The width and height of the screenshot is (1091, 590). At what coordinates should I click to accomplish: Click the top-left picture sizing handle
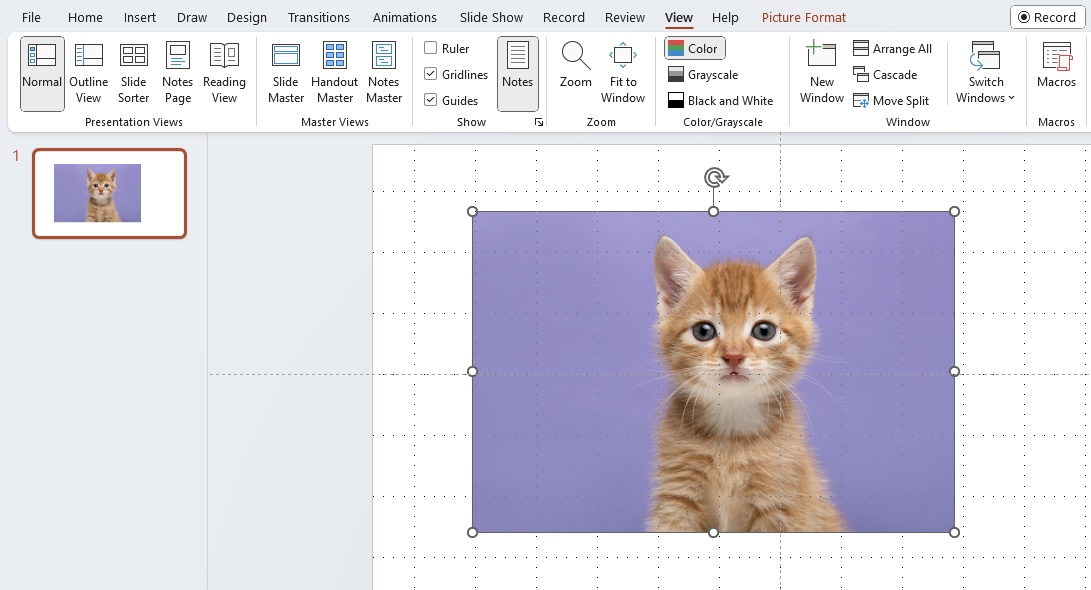point(472,212)
